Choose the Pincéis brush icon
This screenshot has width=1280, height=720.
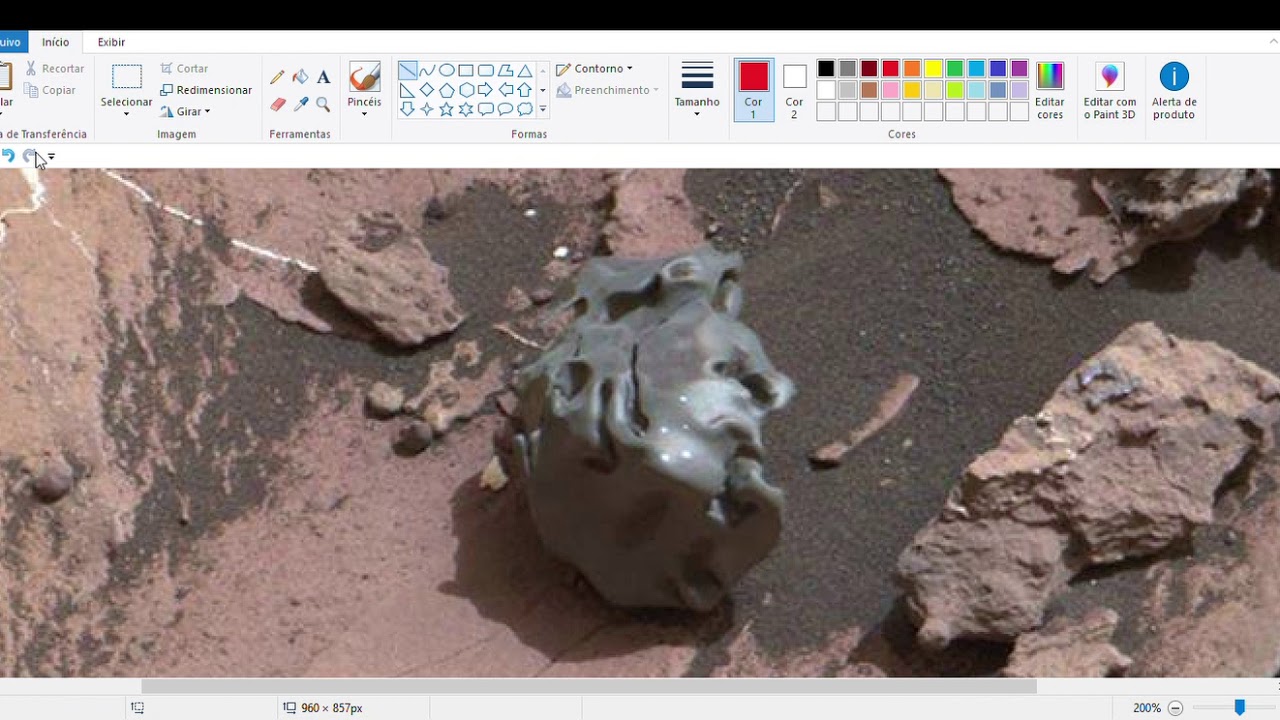tap(364, 78)
